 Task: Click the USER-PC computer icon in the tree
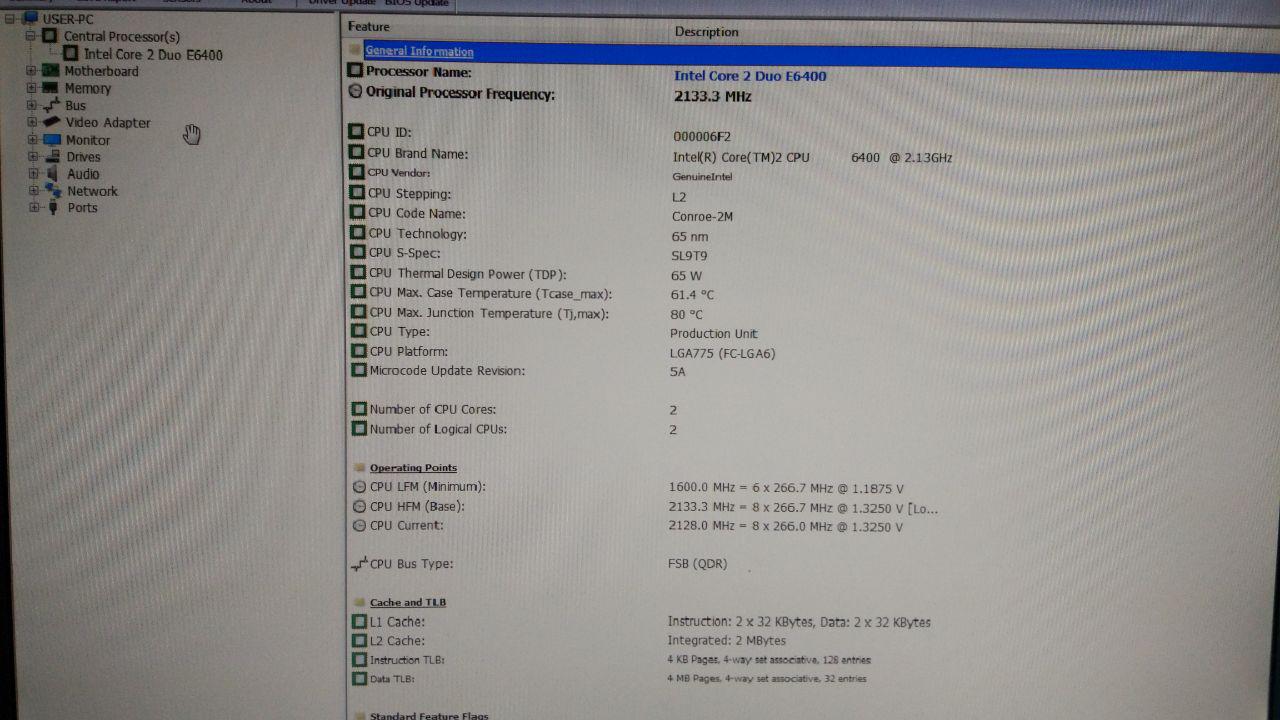point(30,18)
